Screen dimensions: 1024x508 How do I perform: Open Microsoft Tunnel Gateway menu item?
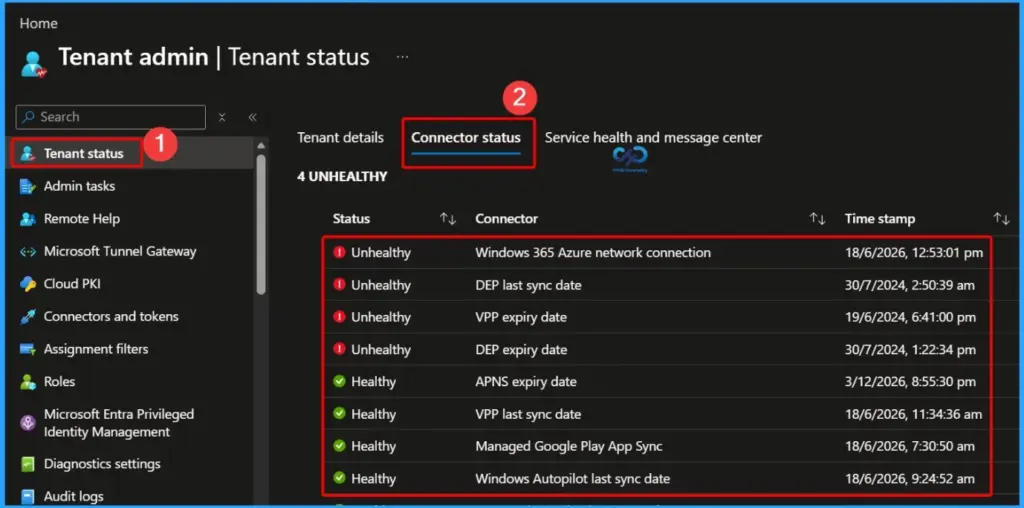(x=120, y=251)
